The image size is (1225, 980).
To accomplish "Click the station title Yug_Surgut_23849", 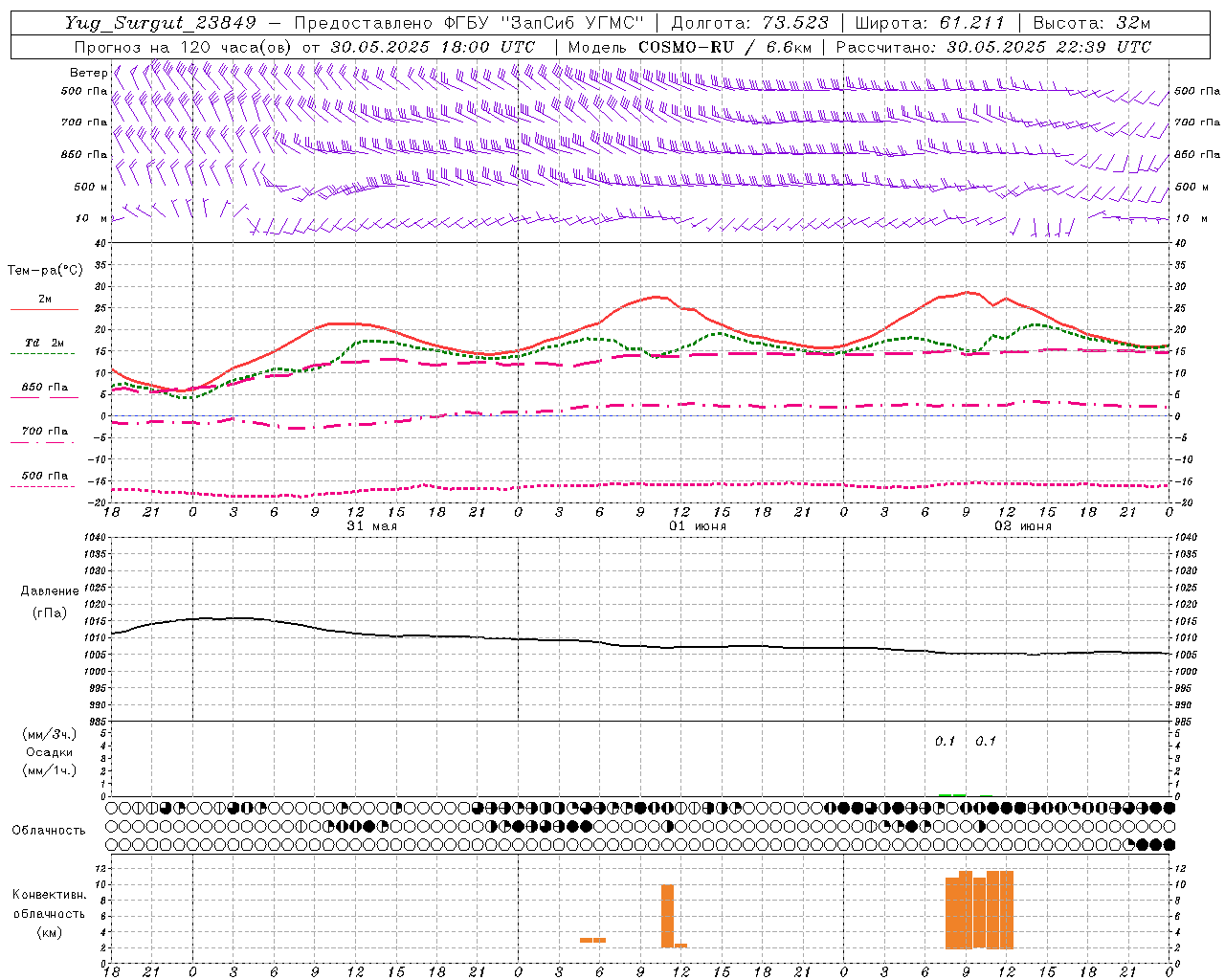I will click(161, 23).
